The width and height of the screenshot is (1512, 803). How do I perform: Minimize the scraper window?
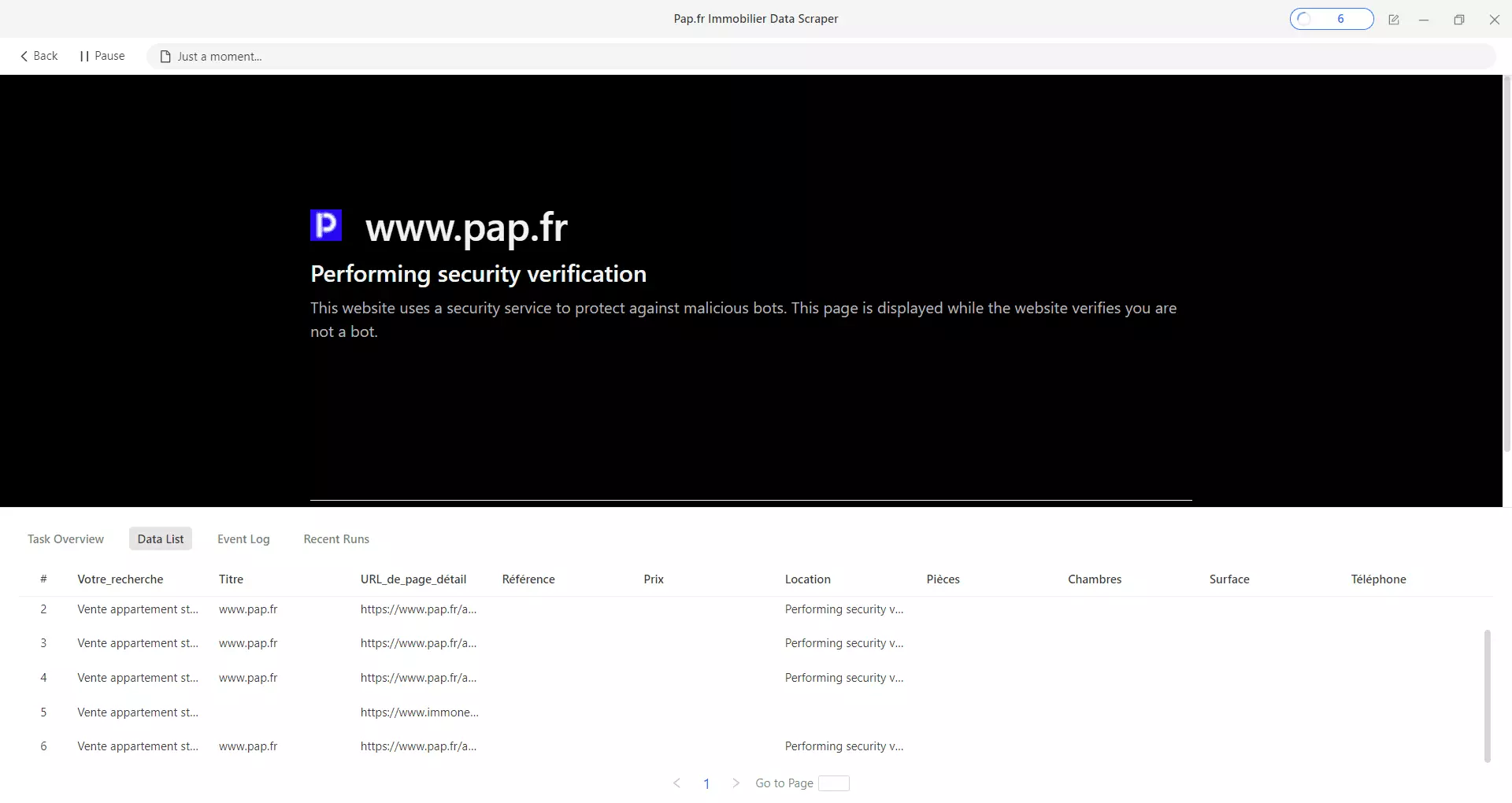click(x=1424, y=20)
